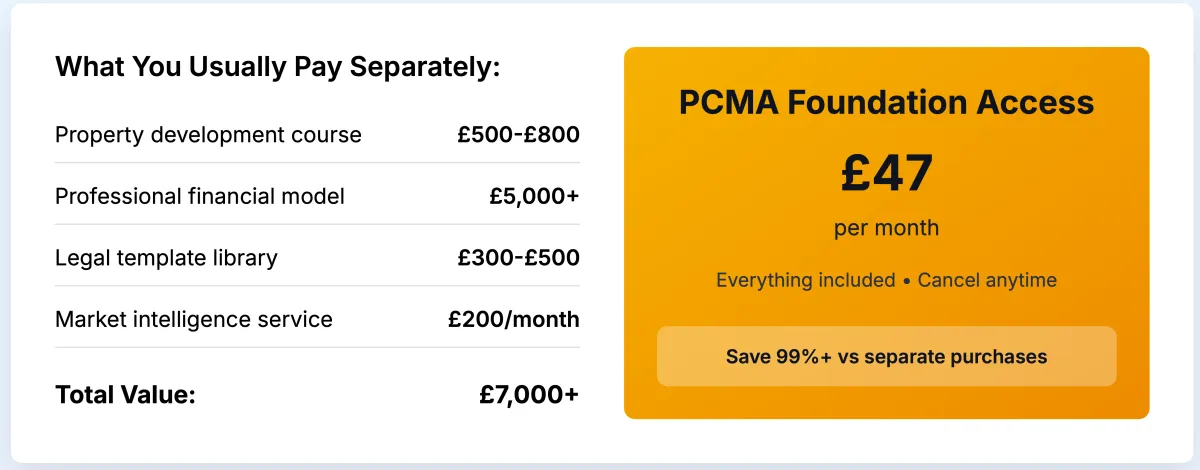
Task: Click 'Everything included' text
Action: [806, 280]
